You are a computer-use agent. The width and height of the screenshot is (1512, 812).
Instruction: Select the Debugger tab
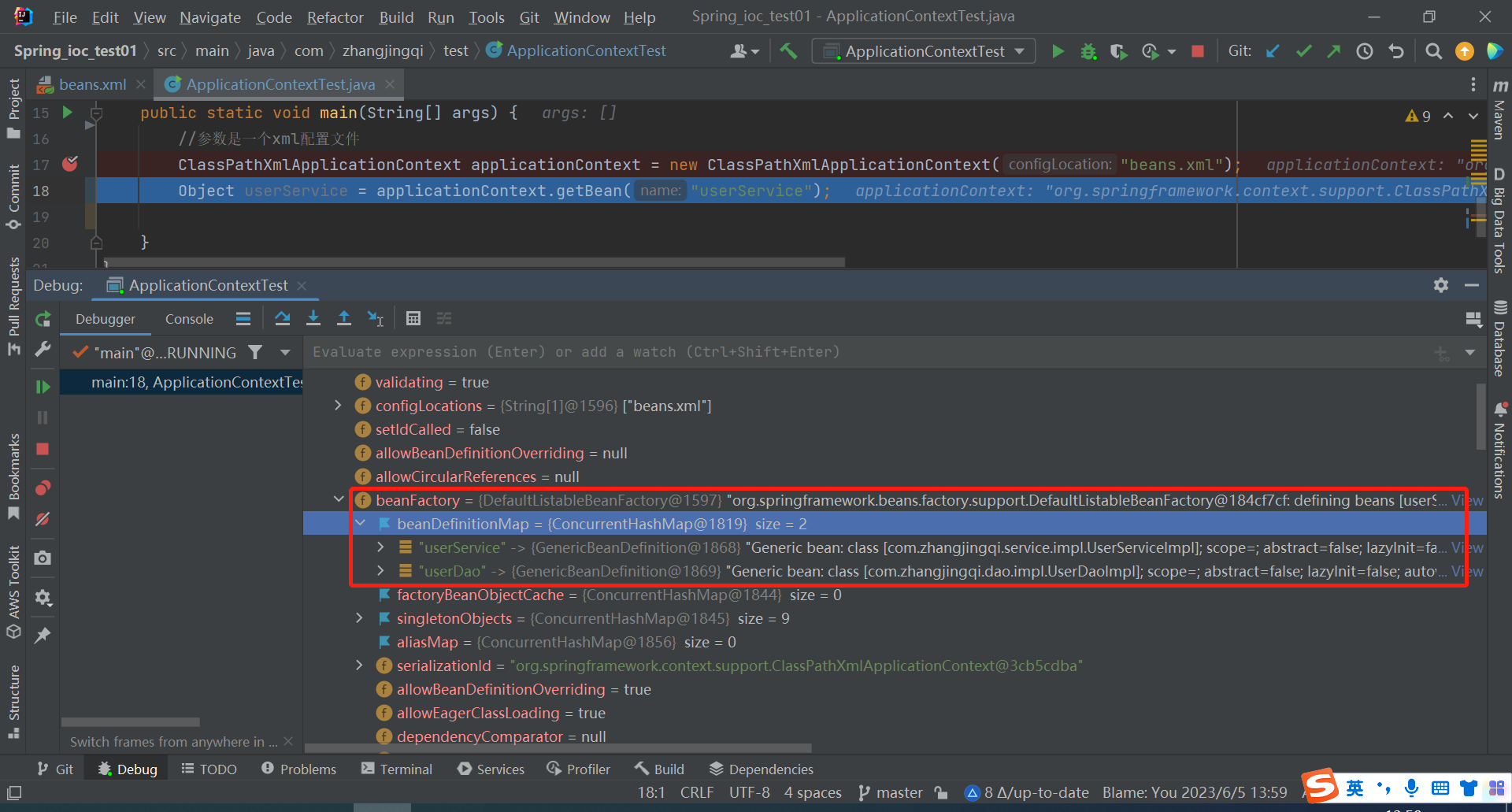(x=106, y=319)
